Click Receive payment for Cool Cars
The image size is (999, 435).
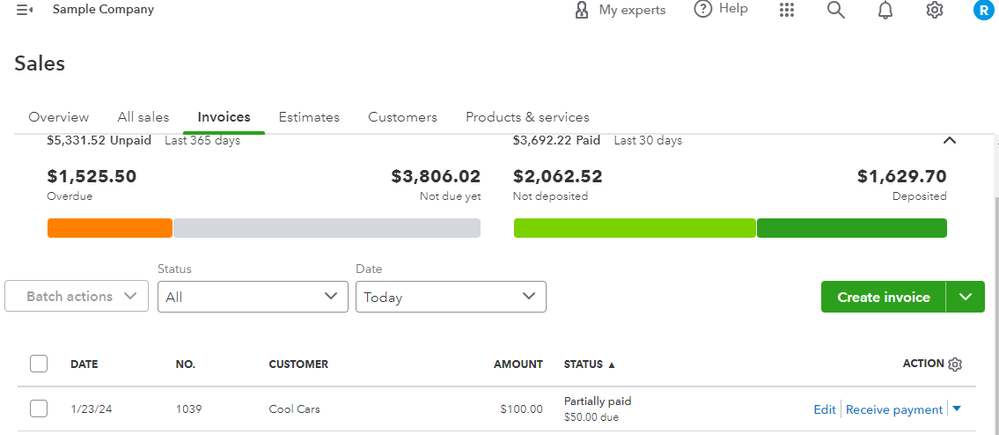(x=893, y=409)
